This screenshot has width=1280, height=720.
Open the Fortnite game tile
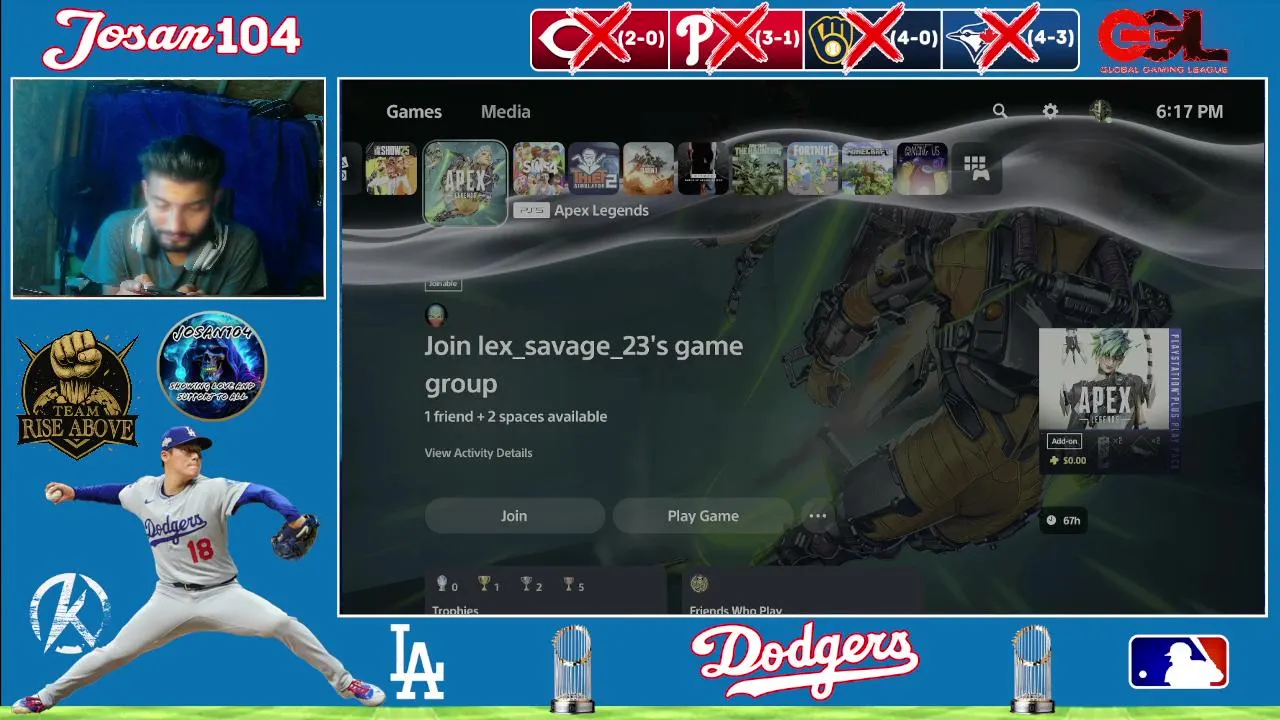[x=812, y=168]
